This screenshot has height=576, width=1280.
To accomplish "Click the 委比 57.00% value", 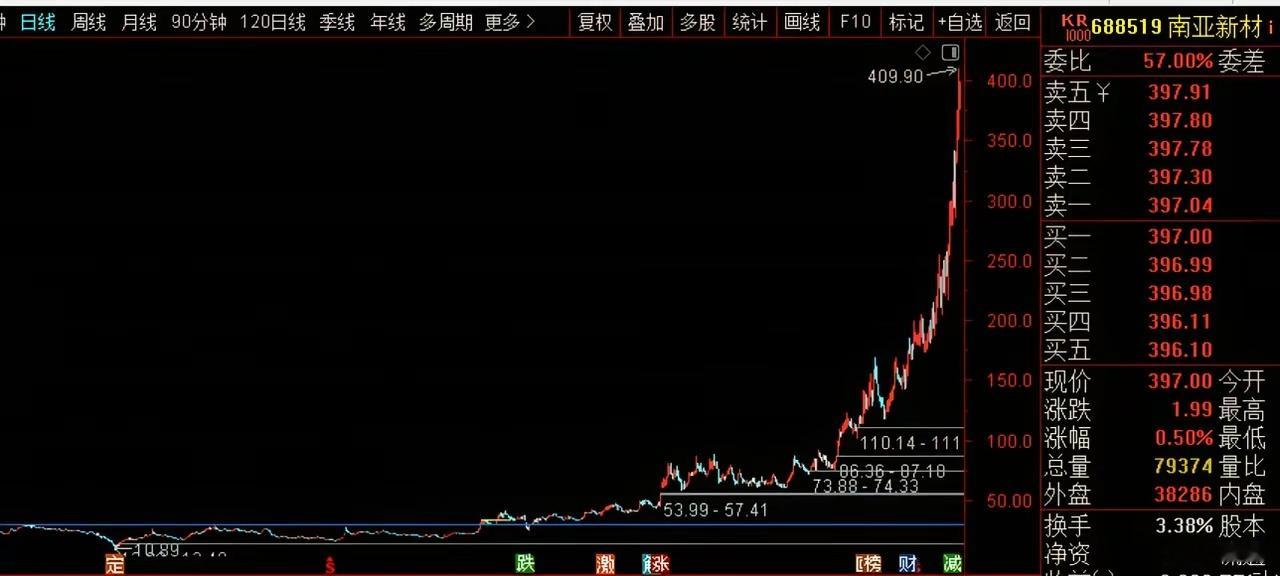I will click(x=1177, y=61).
